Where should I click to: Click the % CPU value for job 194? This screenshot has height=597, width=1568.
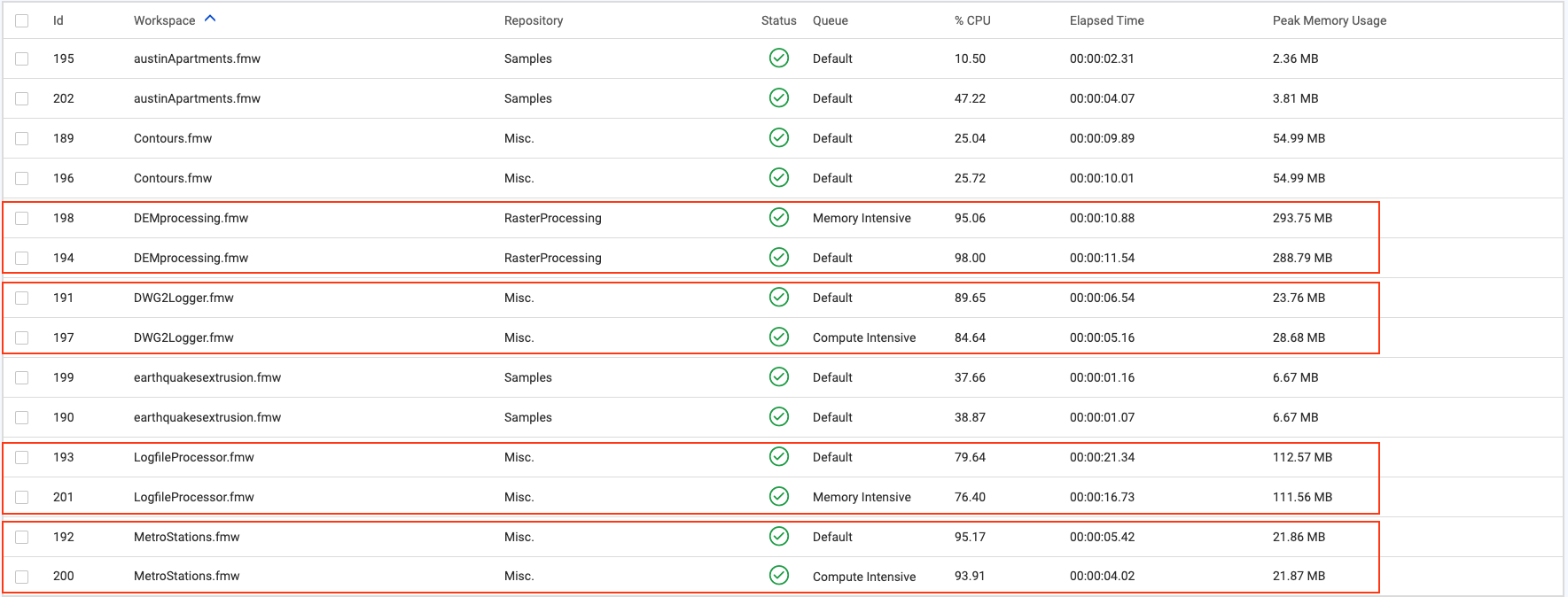(x=968, y=257)
